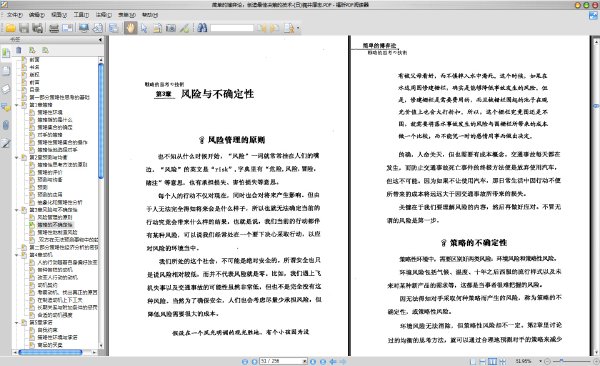Screen dimensions: 600x366
Task: Collapse the 第1章 bookmark node
Action: [16, 105]
